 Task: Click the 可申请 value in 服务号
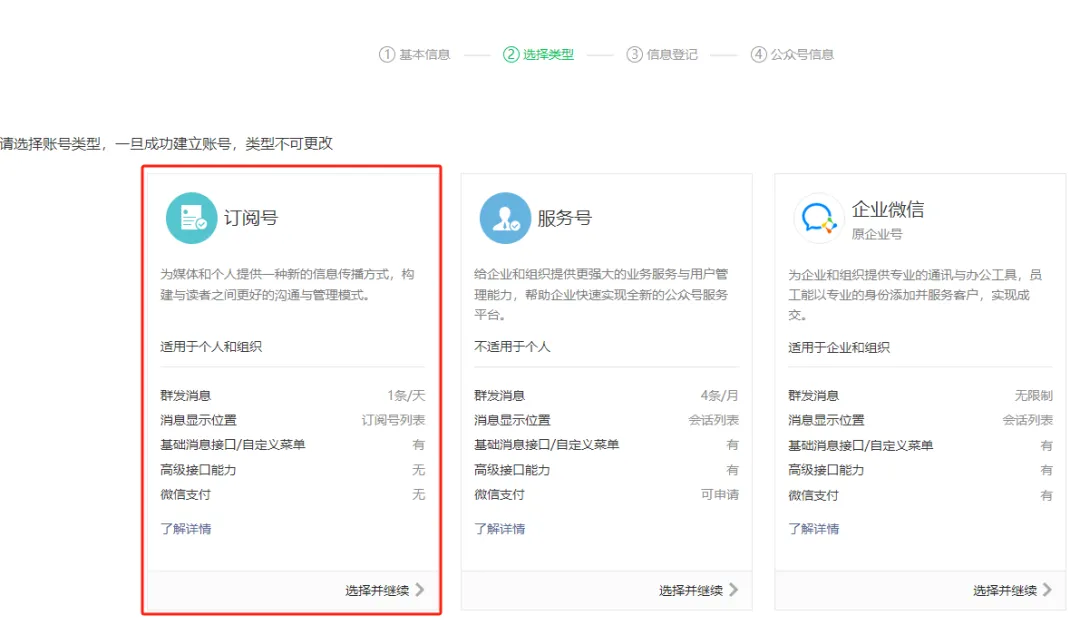tap(720, 494)
